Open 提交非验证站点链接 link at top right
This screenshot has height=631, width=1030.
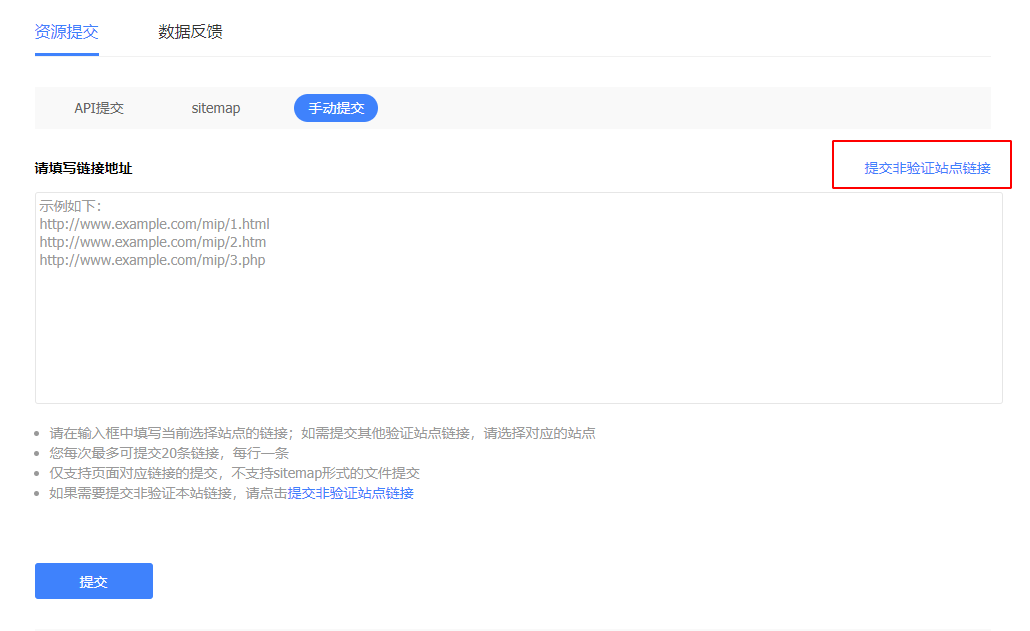tap(927, 168)
